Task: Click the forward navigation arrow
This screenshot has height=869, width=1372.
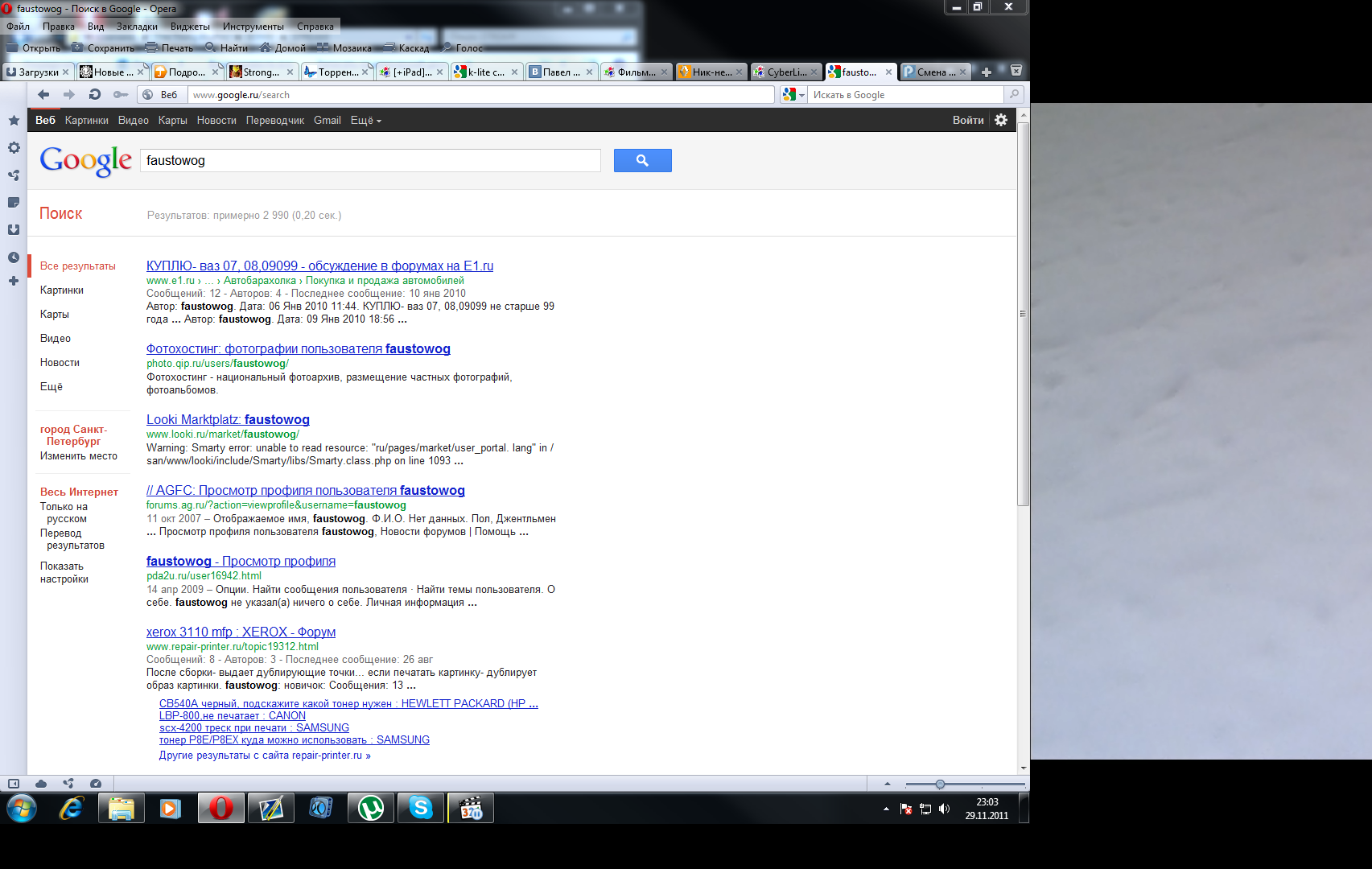Action: coord(69,95)
